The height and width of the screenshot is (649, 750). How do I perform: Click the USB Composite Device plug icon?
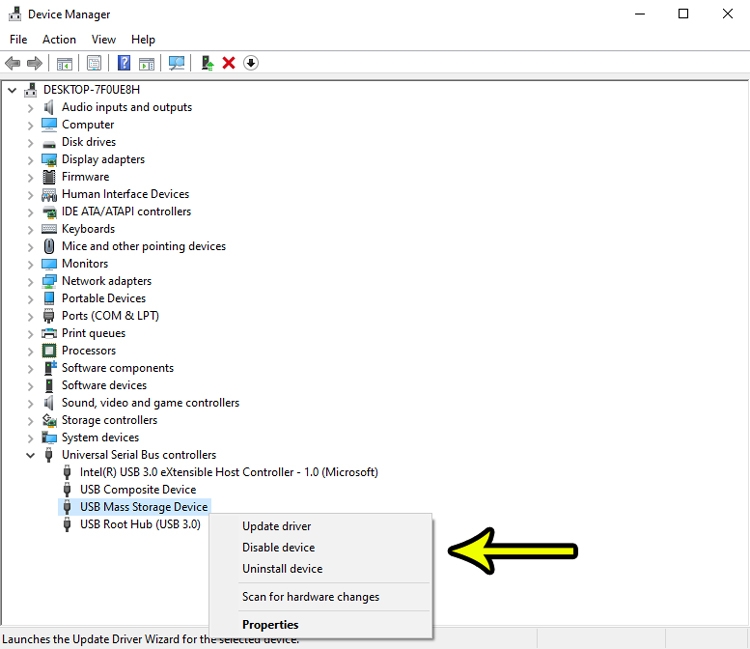(67, 490)
